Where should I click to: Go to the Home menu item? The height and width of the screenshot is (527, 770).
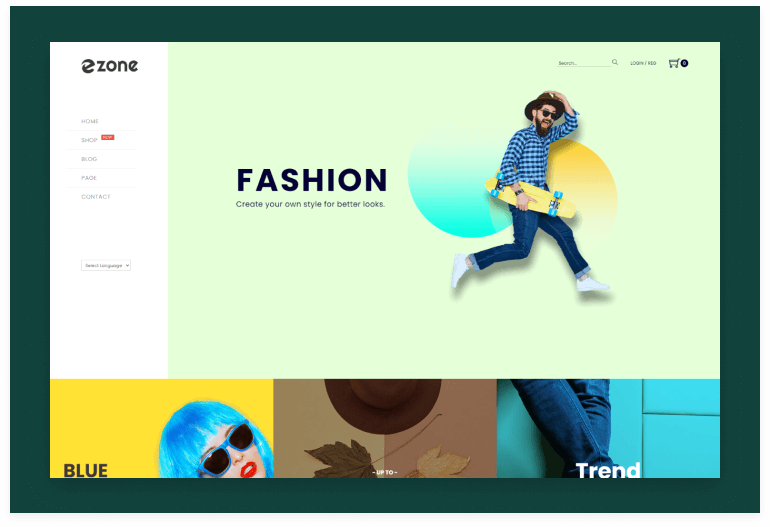[90, 121]
